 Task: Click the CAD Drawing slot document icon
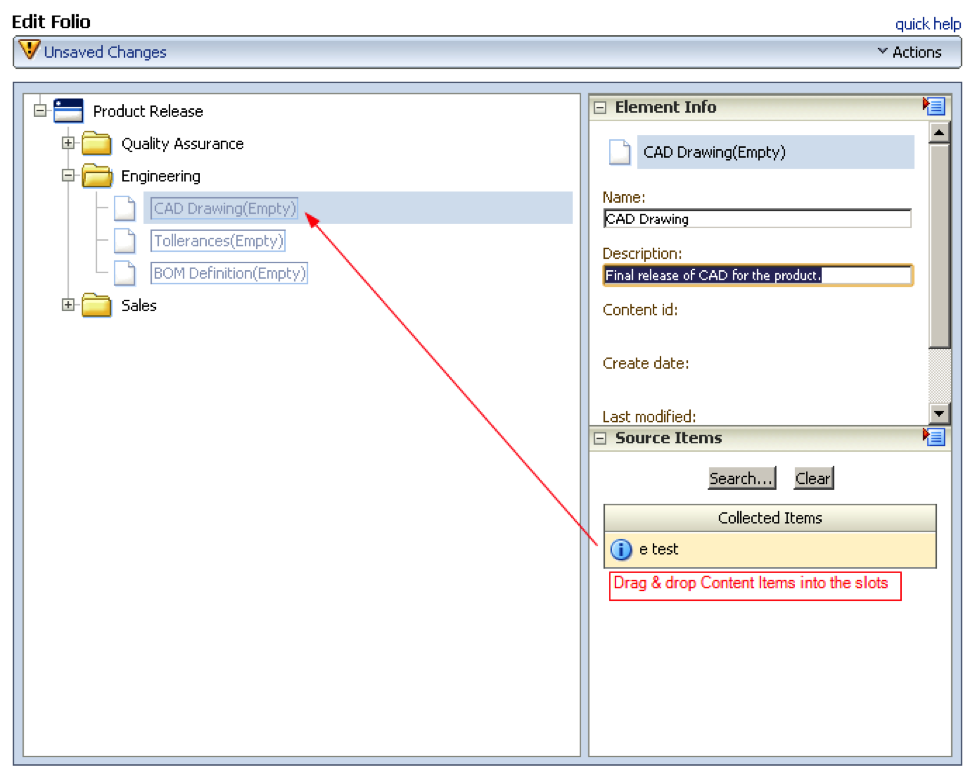click(x=125, y=208)
